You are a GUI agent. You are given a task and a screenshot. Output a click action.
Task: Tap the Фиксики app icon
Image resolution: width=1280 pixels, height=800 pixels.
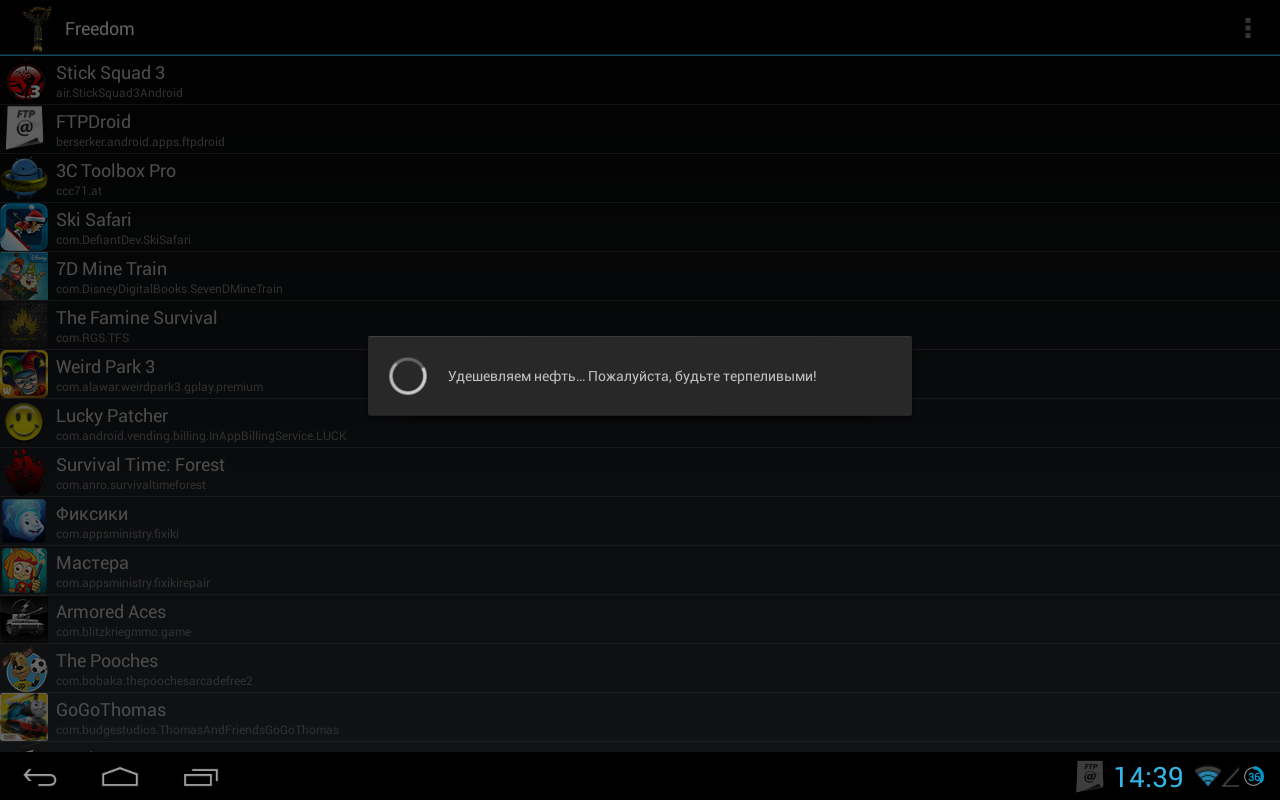point(24,522)
